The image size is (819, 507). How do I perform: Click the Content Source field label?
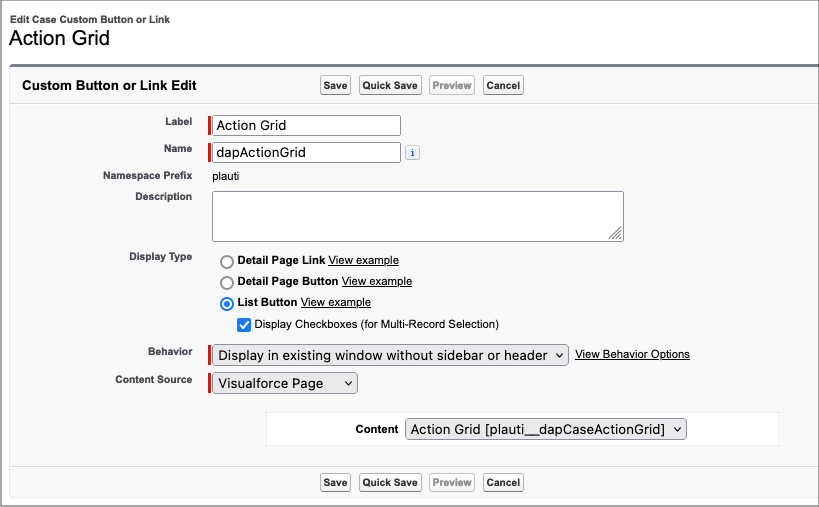pos(154,380)
